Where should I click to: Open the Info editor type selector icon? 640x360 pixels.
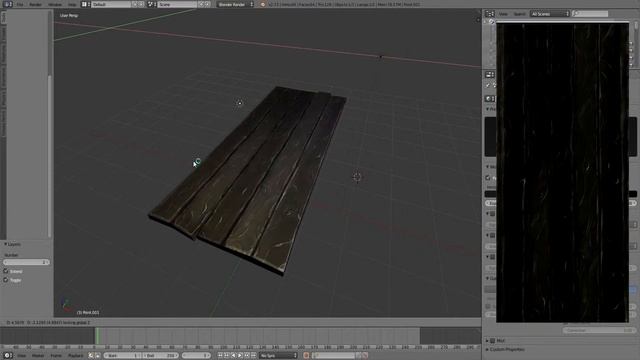coord(7,4)
